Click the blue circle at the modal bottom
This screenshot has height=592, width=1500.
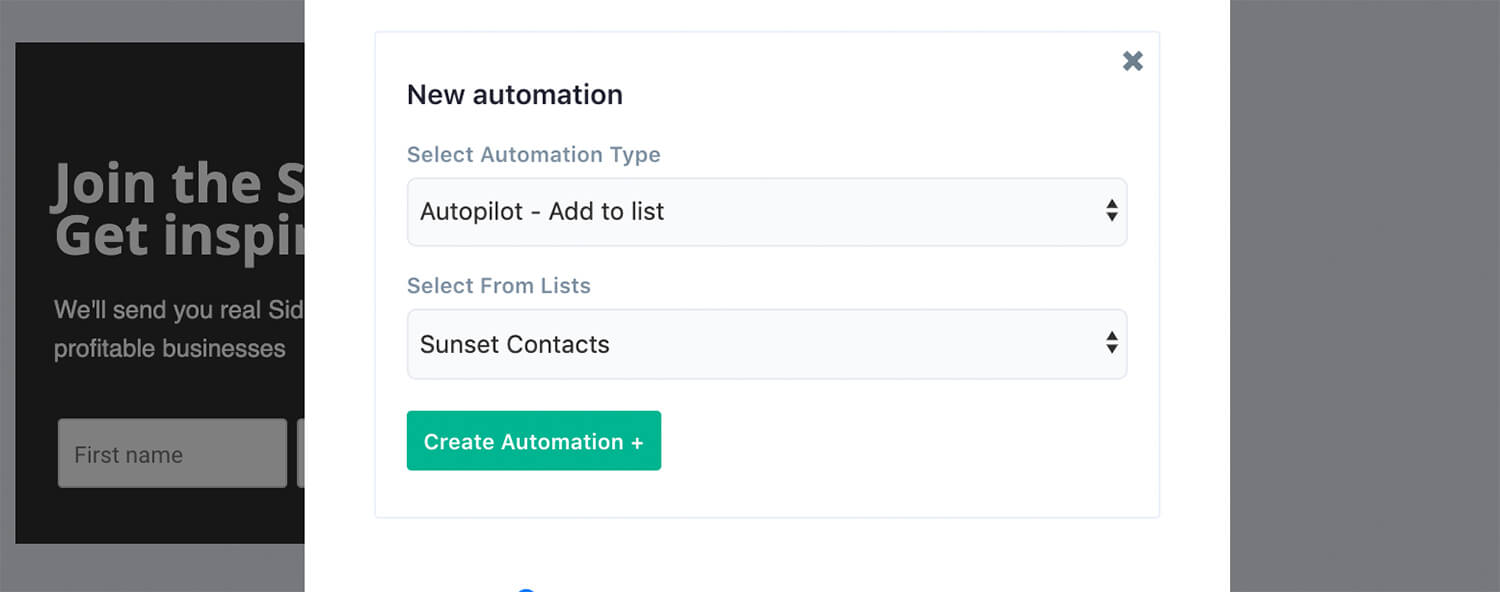click(x=526, y=589)
